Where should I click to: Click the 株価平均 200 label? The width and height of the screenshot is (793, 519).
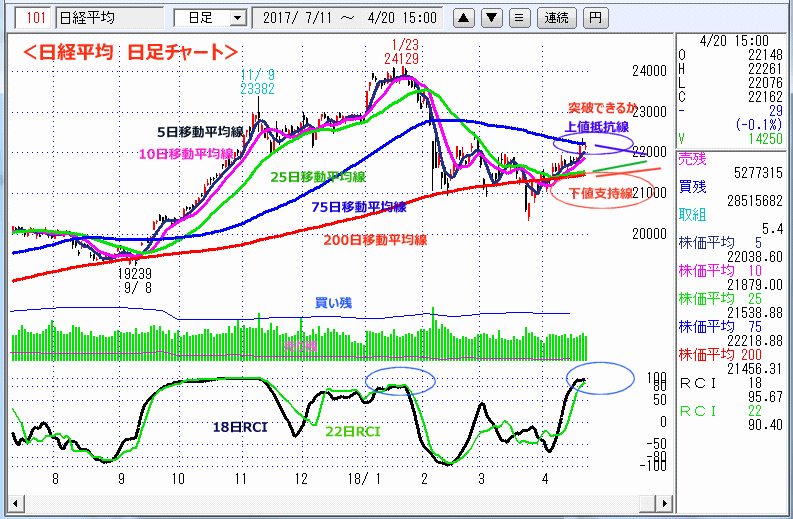(x=720, y=354)
